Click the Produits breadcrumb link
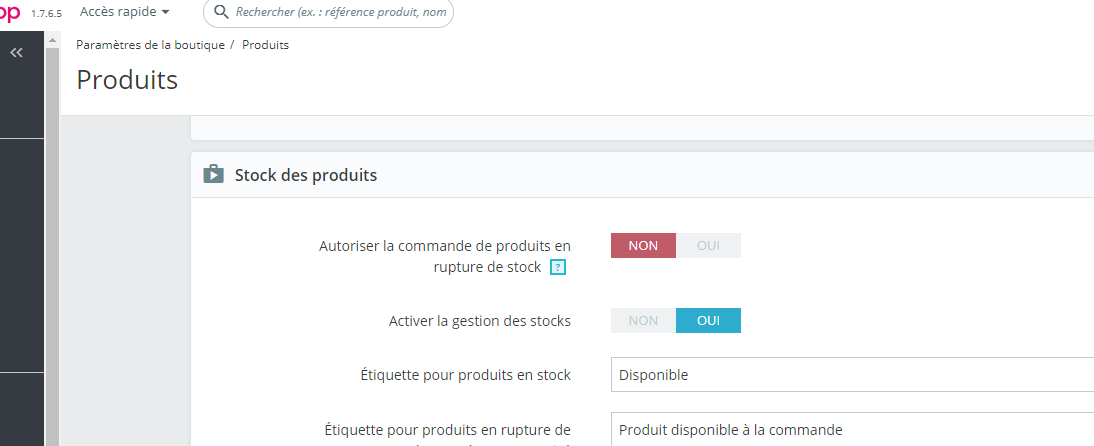This screenshot has width=1094, height=446. tap(265, 45)
